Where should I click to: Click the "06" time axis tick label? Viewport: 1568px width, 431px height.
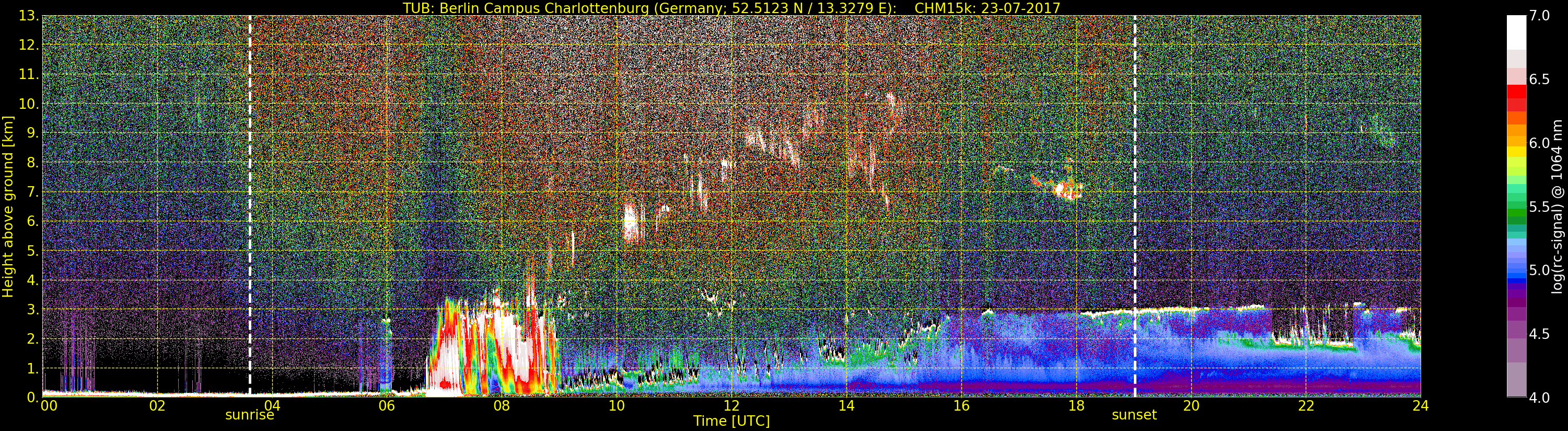coord(387,406)
